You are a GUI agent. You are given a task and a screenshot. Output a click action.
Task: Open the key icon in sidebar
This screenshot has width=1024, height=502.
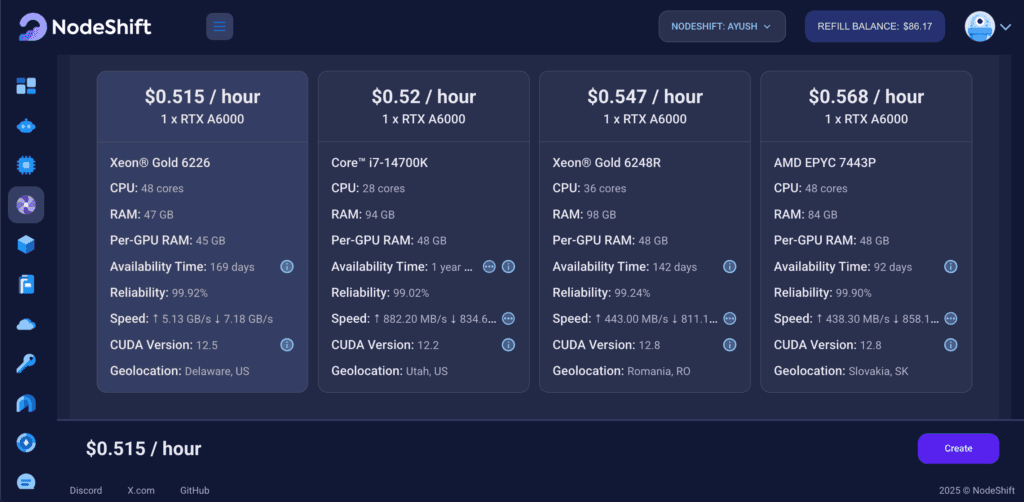[x=26, y=364]
